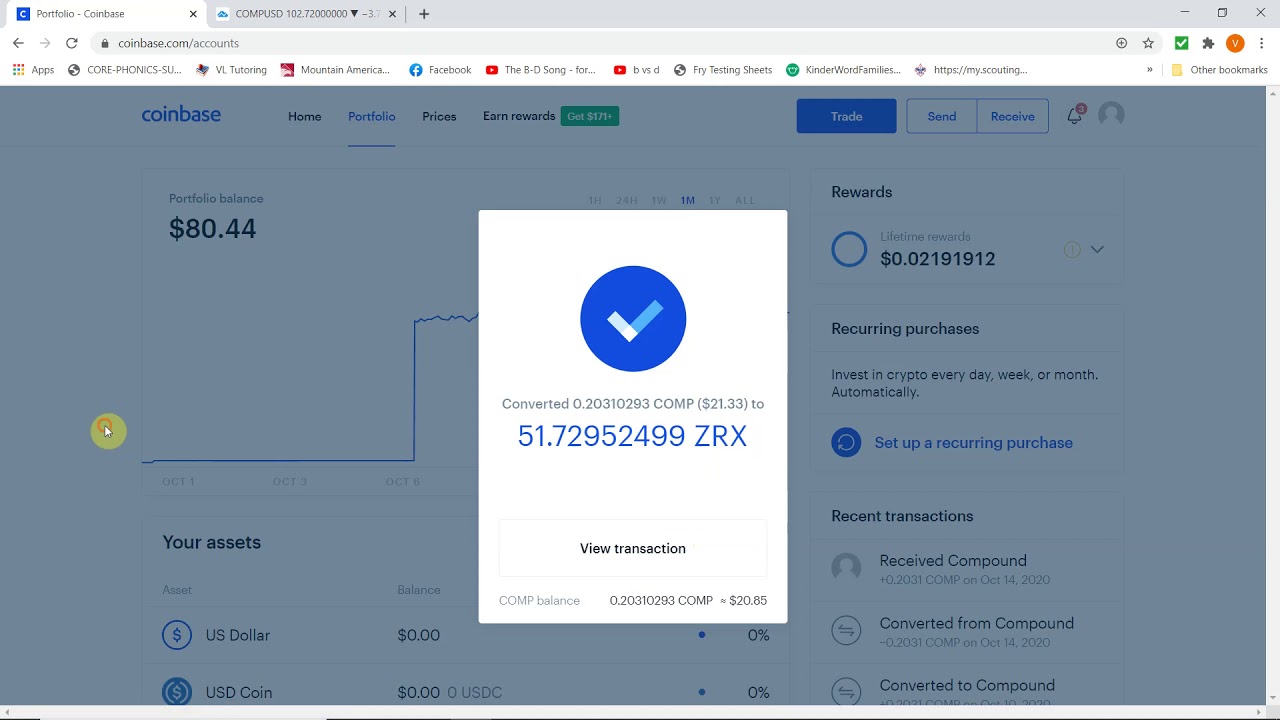Click the lifetime rewards circle icon
This screenshot has width=1280, height=720.
point(849,249)
